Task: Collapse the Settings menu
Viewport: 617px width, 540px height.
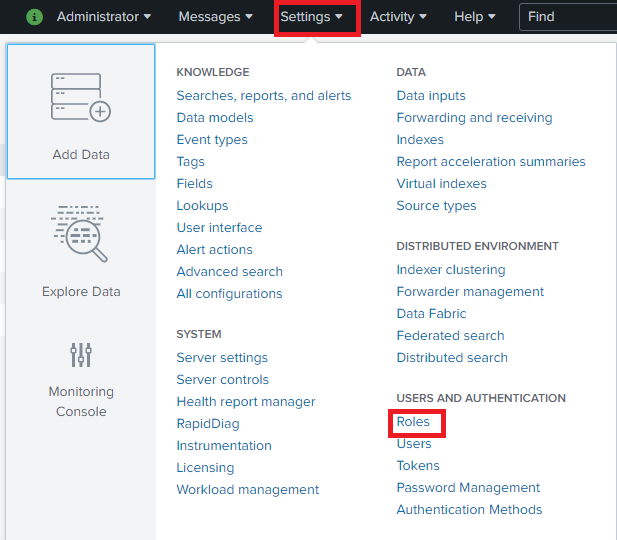Action: [312, 17]
